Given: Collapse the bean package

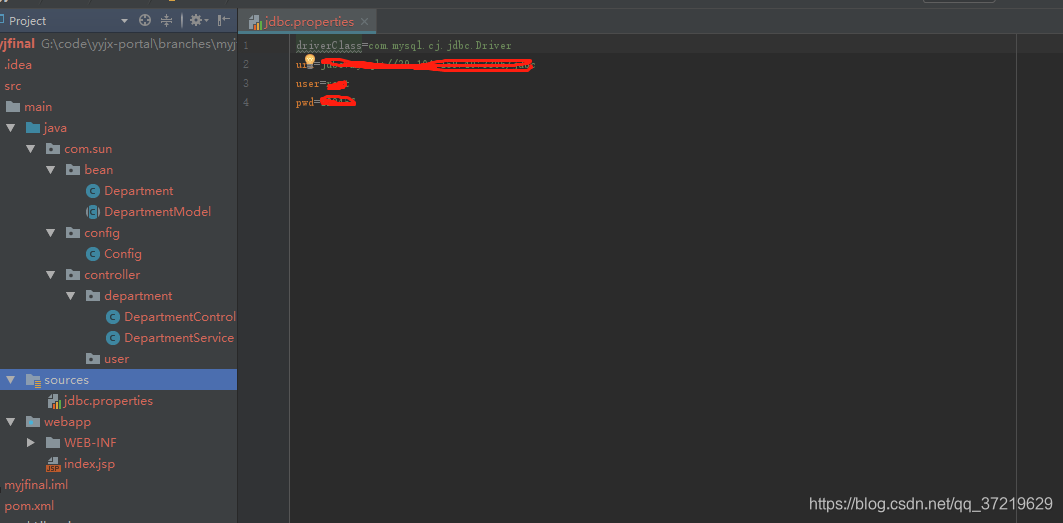Looking at the screenshot, I should [51, 170].
